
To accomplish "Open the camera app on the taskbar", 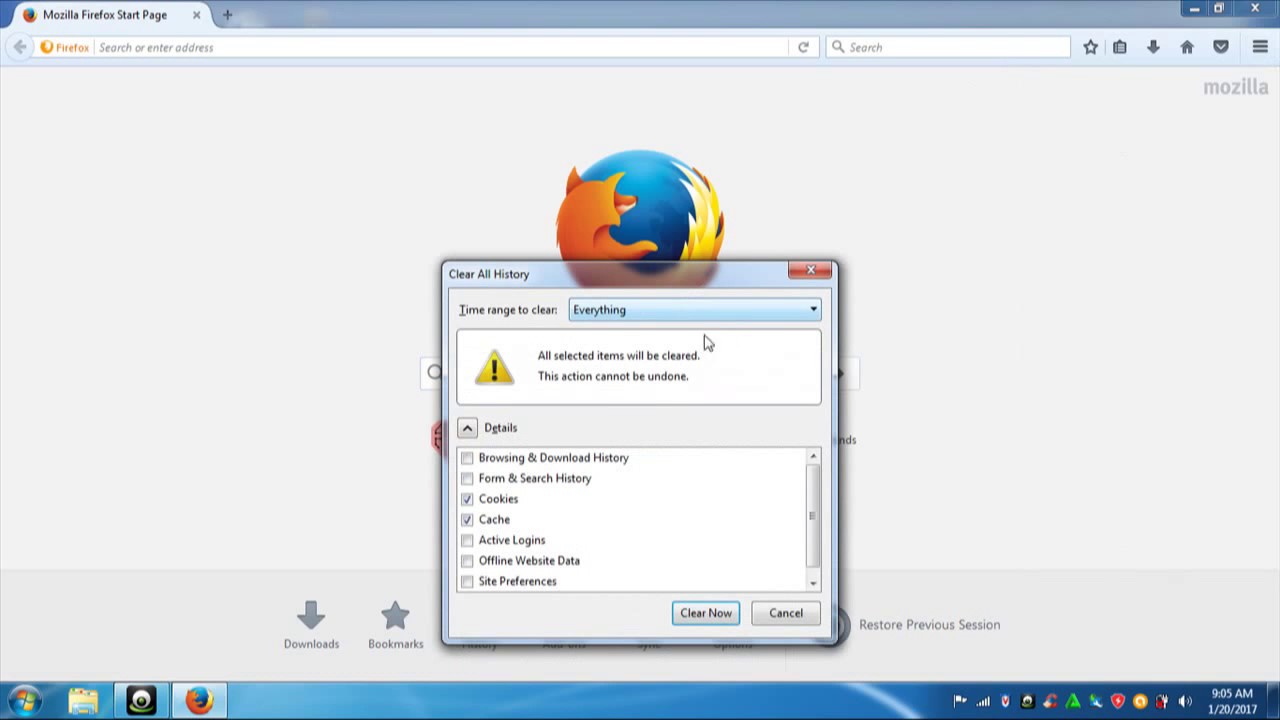I will [141, 701].
